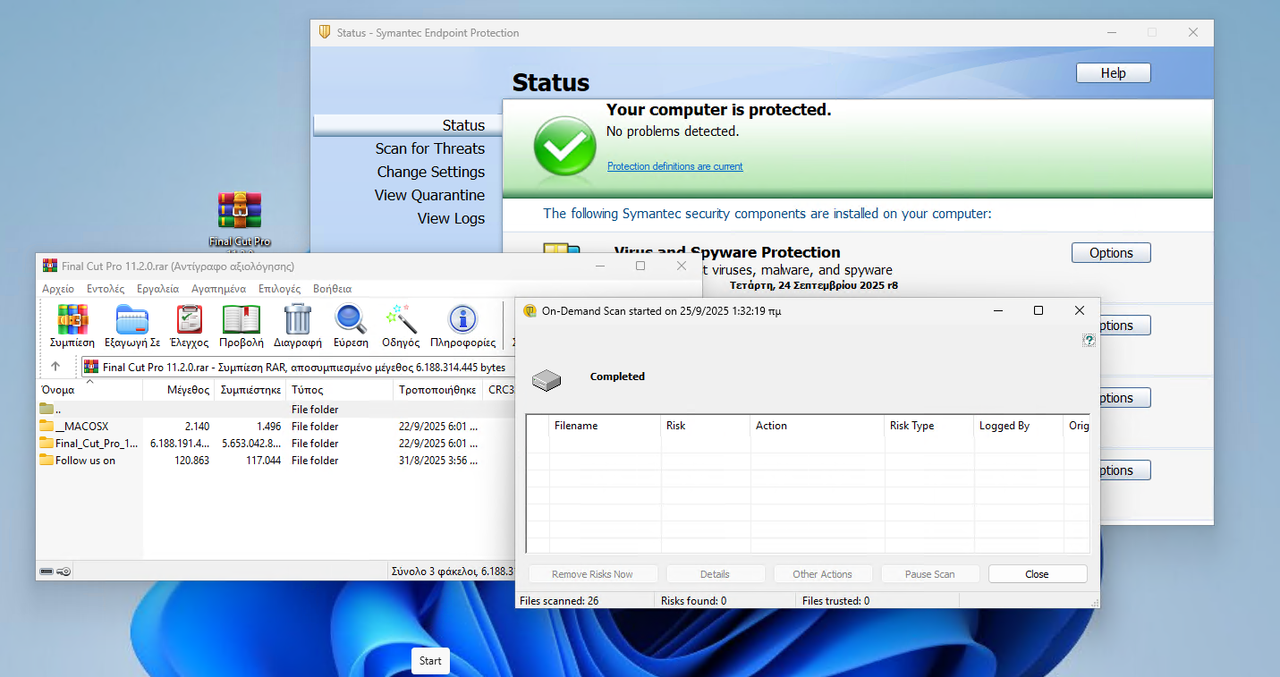Click the Έλεγχος test icon in WinRAR
The image size is (1280, 677).
click(x=189, y=319)
